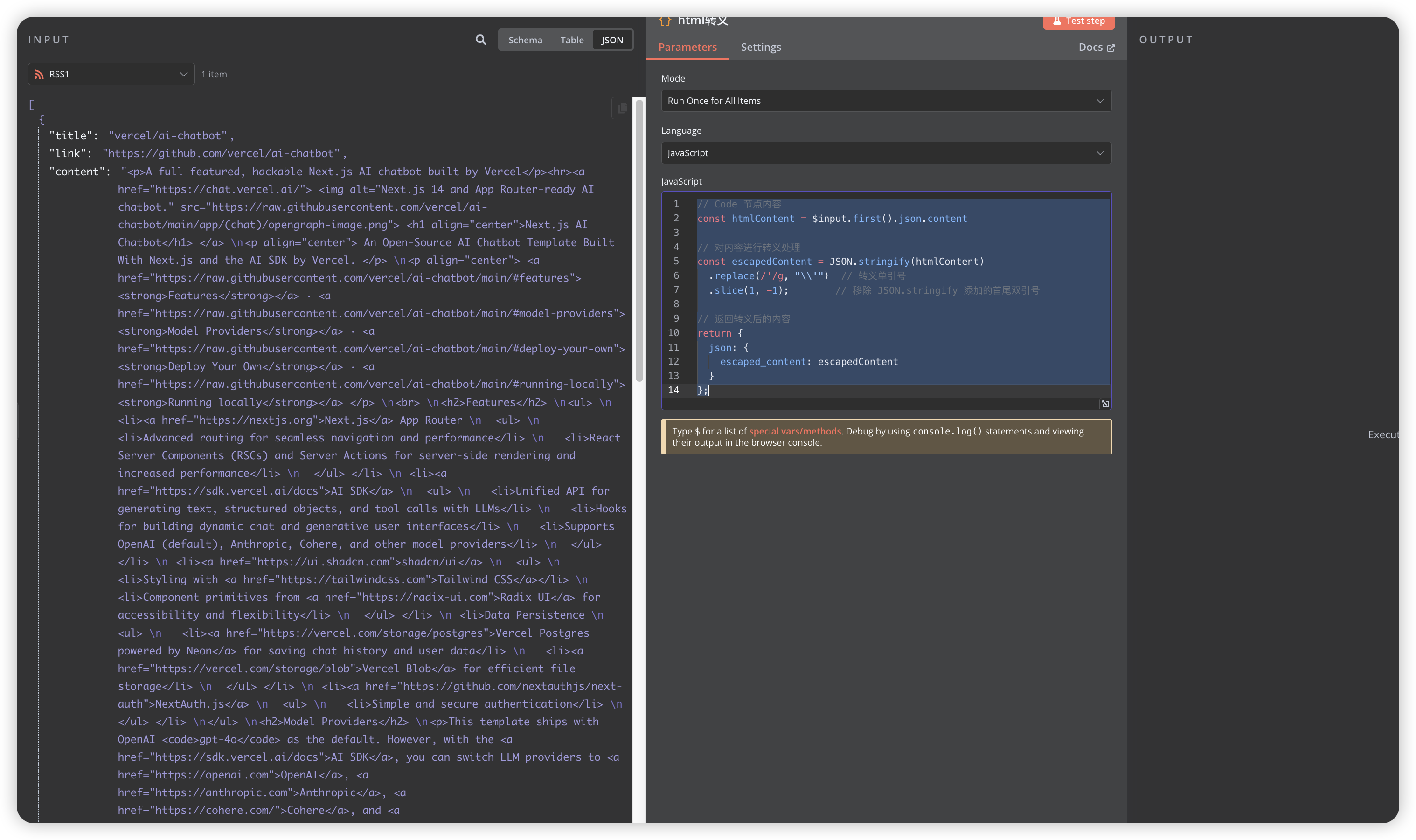Image resolution: width=1416 pixels, height=840 pixels.
Task: Click the "vercel/ai-chatbot" title value
Action: coord(167,136)
